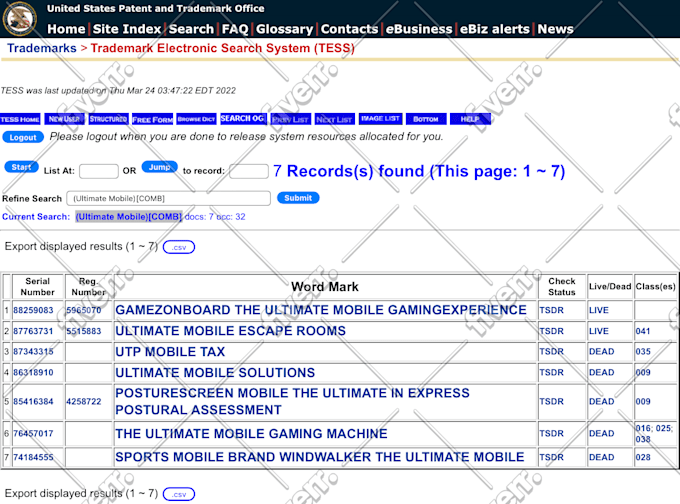680x504 pixels.
Task: Open News in top navigation
Action: coord(556,29)
